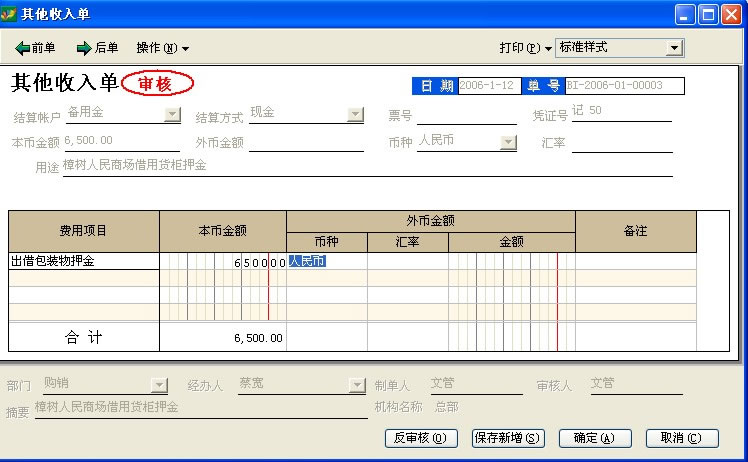
Task: Click the app icon in the title bar
Action: pyautogui.click(x=10, y=14)
